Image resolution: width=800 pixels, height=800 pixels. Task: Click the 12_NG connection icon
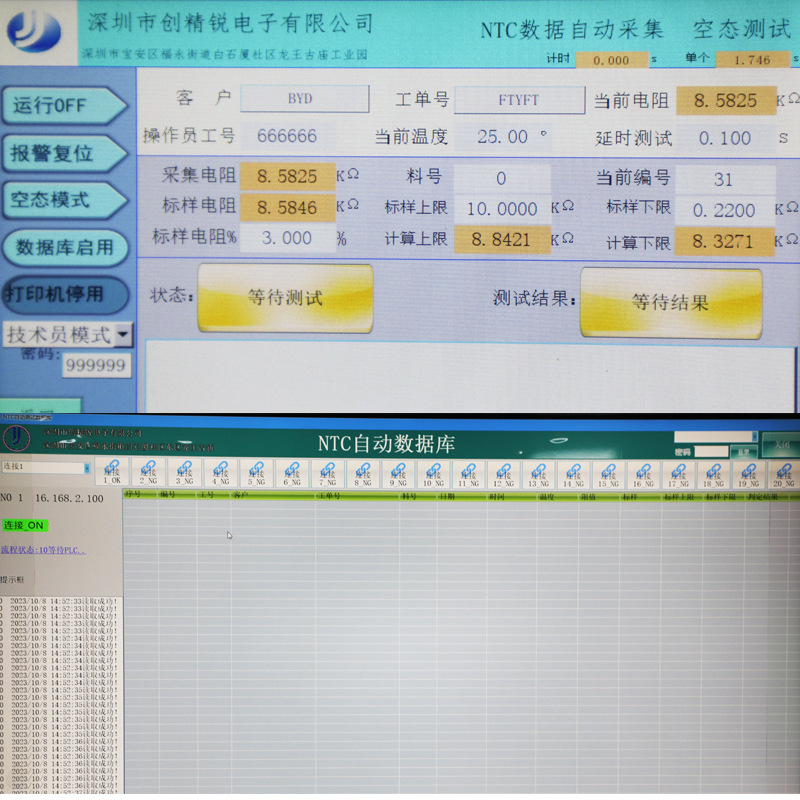pyautogui.click(x=504, y=473)
